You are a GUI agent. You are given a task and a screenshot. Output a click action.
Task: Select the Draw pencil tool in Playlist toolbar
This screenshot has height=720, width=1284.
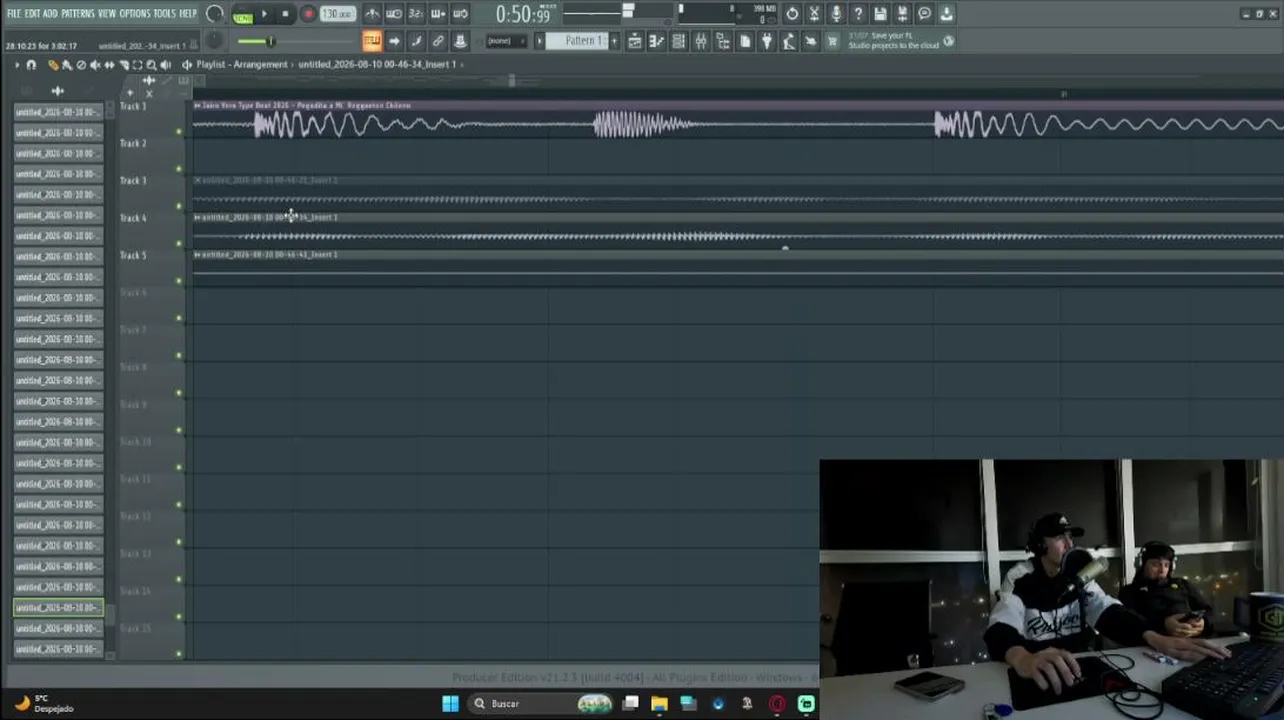(53, 65)
